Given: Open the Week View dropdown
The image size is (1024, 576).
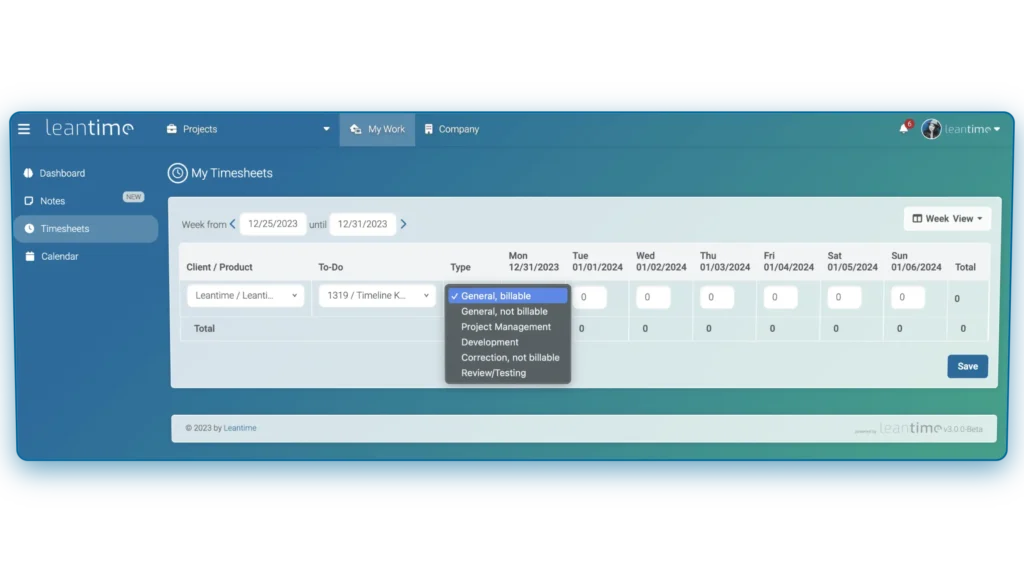Looking at the screenshot, I should coord(947,219).
